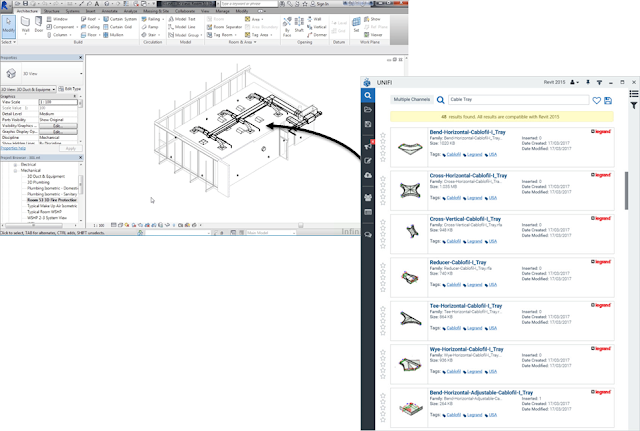Screen dimensions: 640x431
Task: Set top star rating for Wye-Horizontal-Cablofil-I_Tray
Action: 383,352
